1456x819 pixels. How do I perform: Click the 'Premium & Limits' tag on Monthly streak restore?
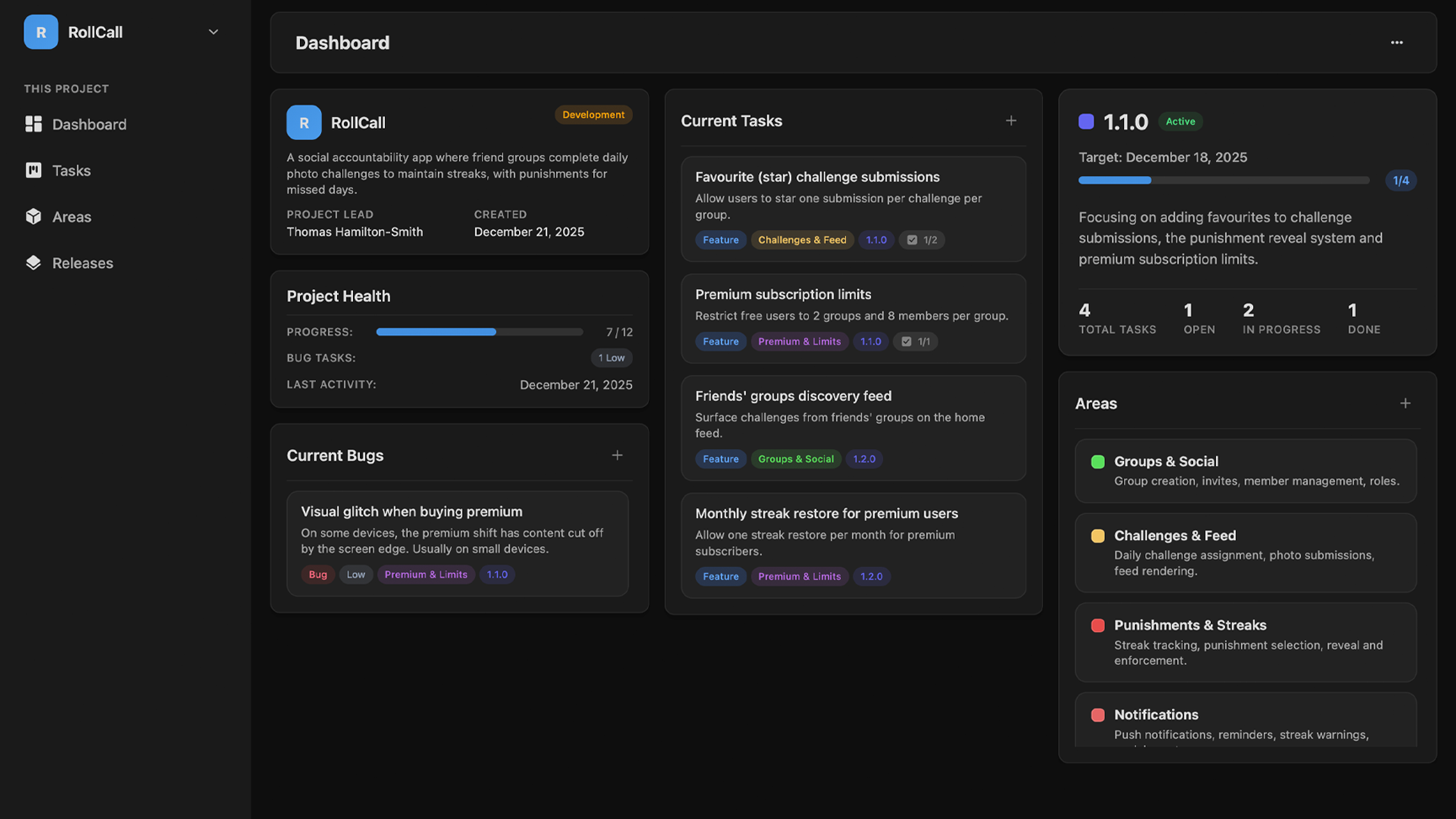coord(799,576)
